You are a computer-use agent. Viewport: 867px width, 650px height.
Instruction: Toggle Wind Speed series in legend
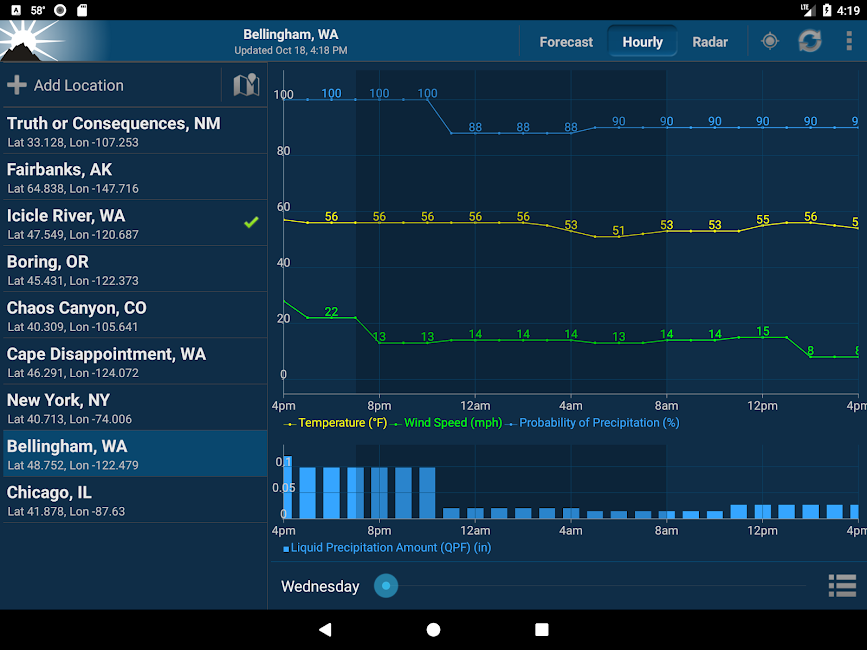(x=446, y=423)
